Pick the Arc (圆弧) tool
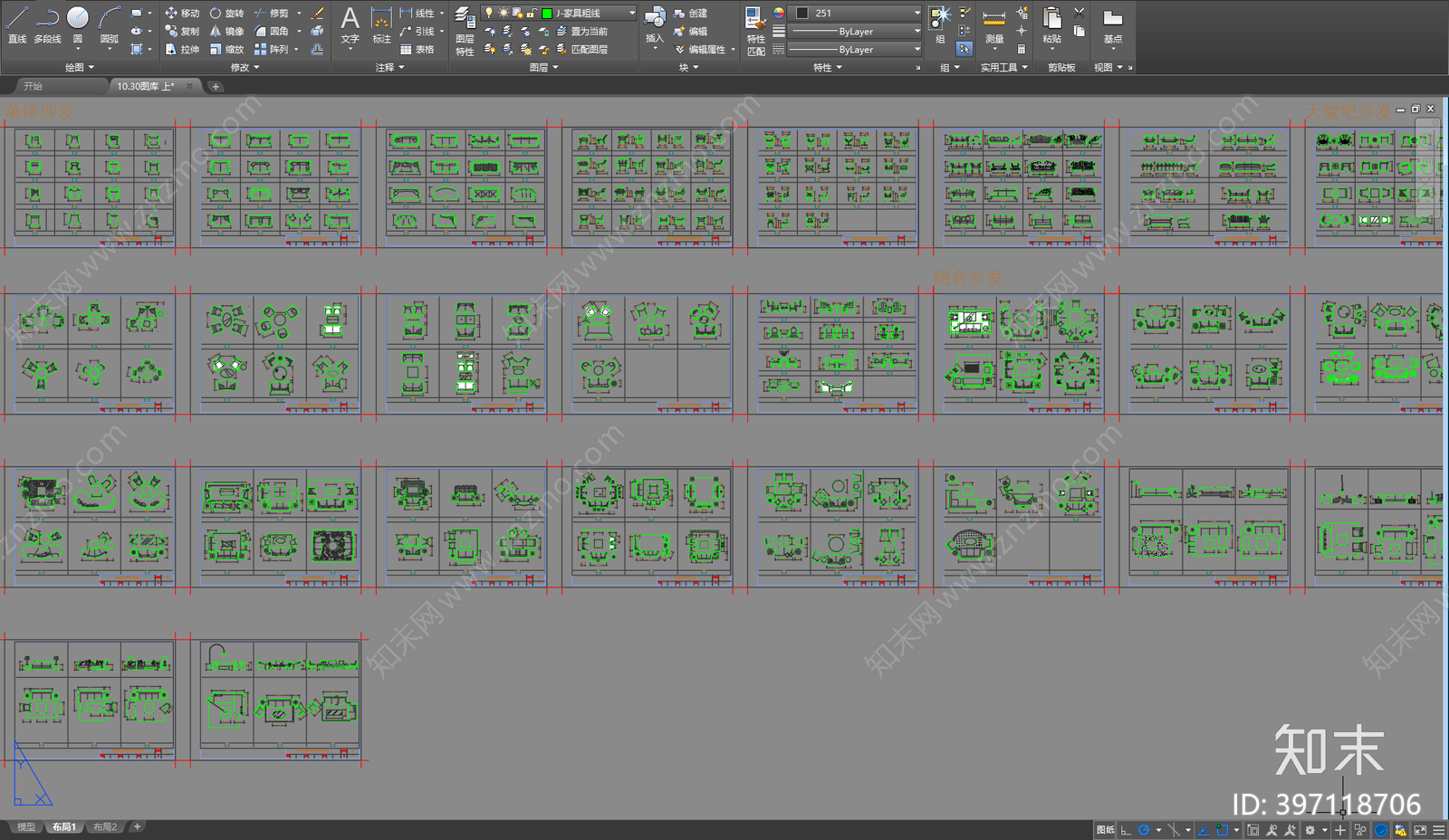 point(110,24)
